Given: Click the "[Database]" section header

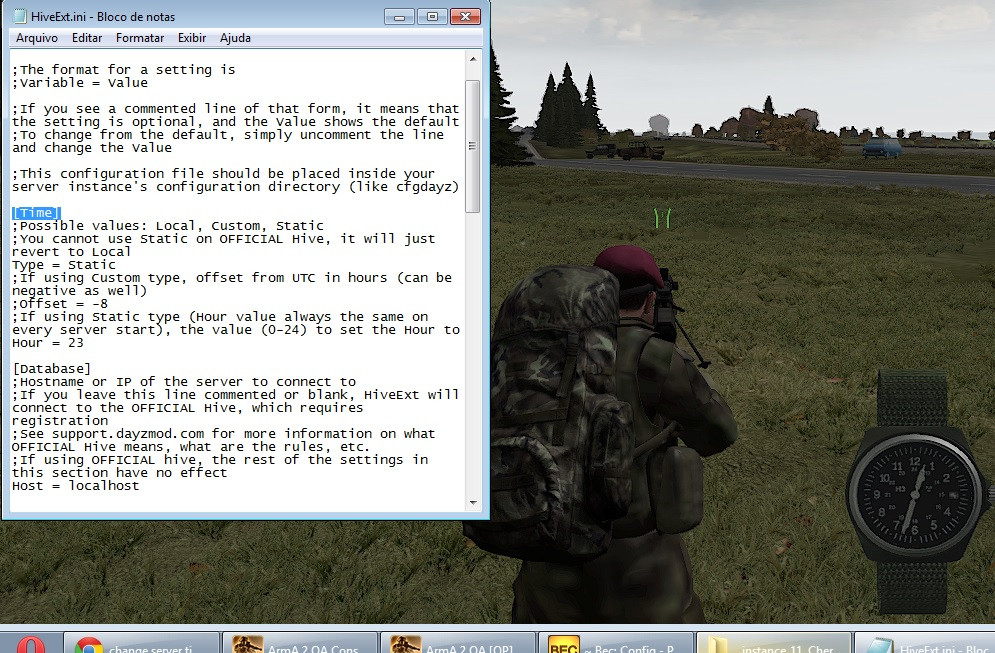Looking at the screenshot, I should click(52, 369).
